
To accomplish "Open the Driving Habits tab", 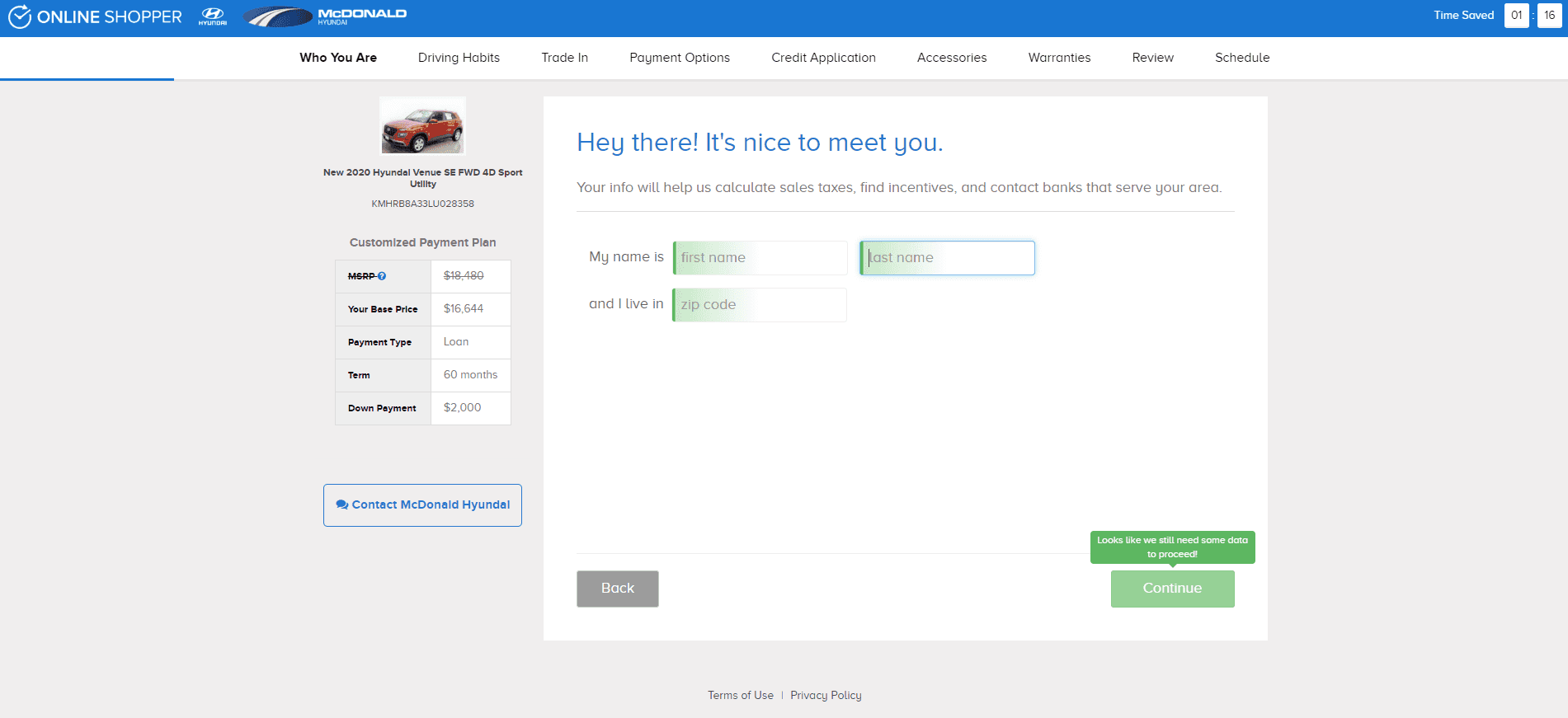I will (x=459, y=58).
